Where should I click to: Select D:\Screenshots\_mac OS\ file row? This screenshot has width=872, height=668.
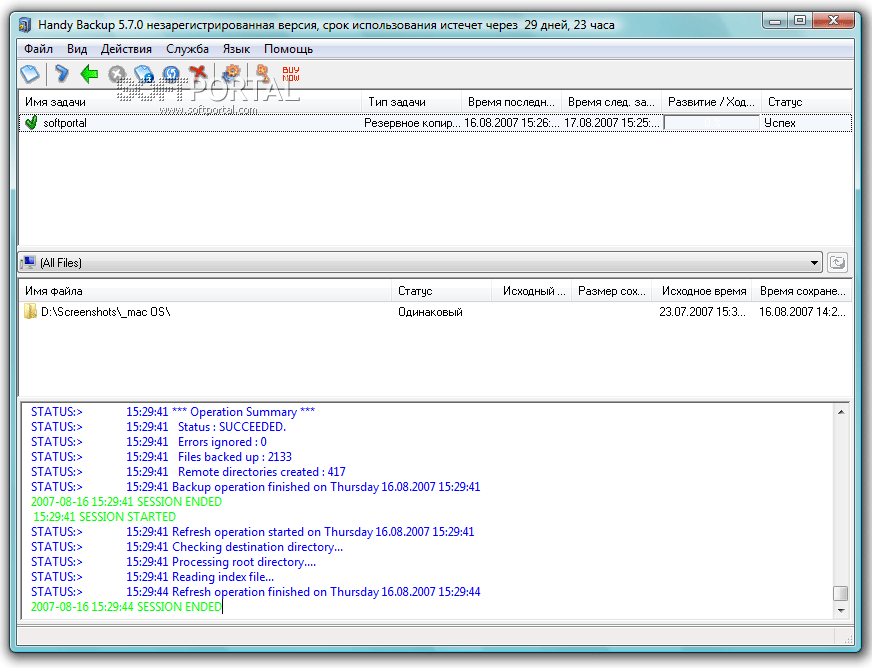(435, 311)
